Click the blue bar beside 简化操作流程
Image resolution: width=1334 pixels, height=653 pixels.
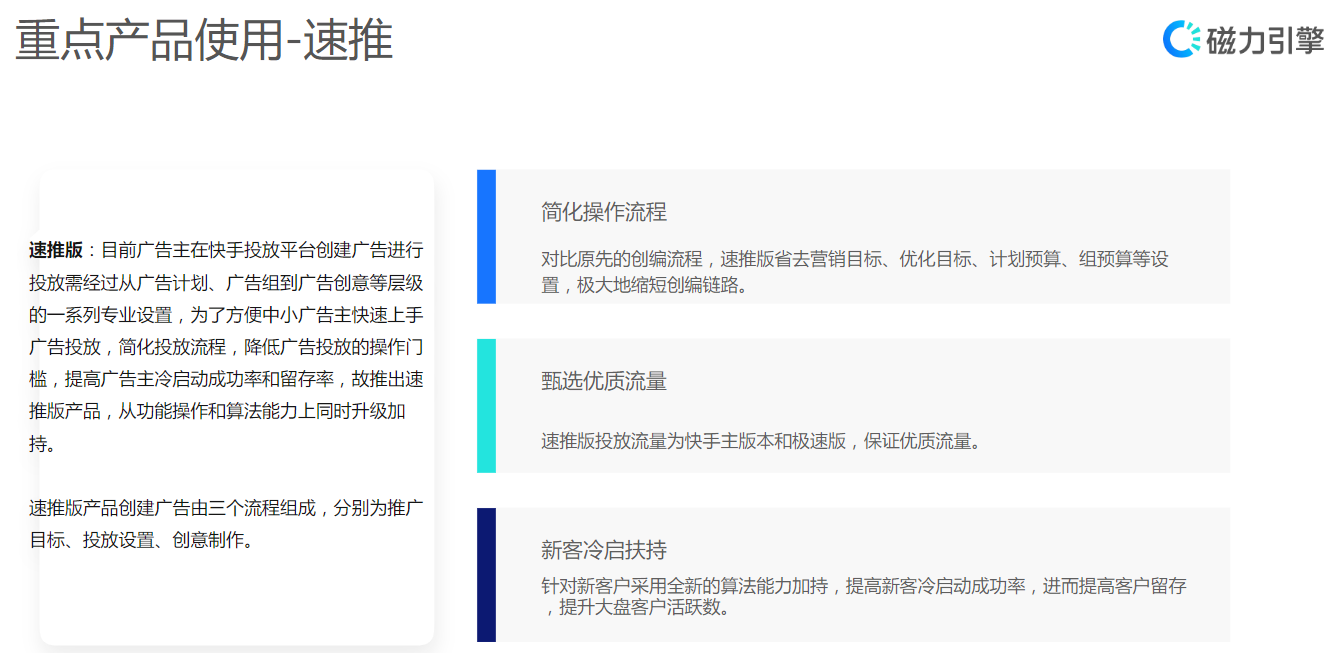pos(486,237)
